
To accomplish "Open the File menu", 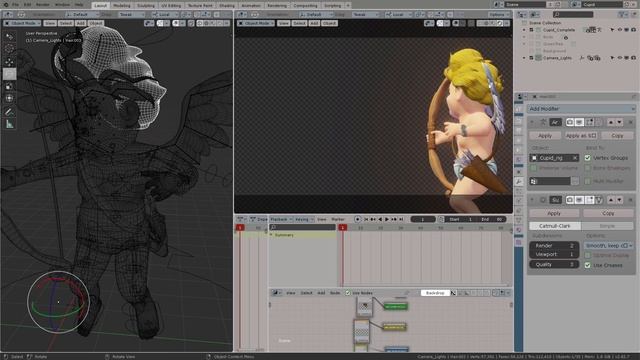I will pos(16,4).
